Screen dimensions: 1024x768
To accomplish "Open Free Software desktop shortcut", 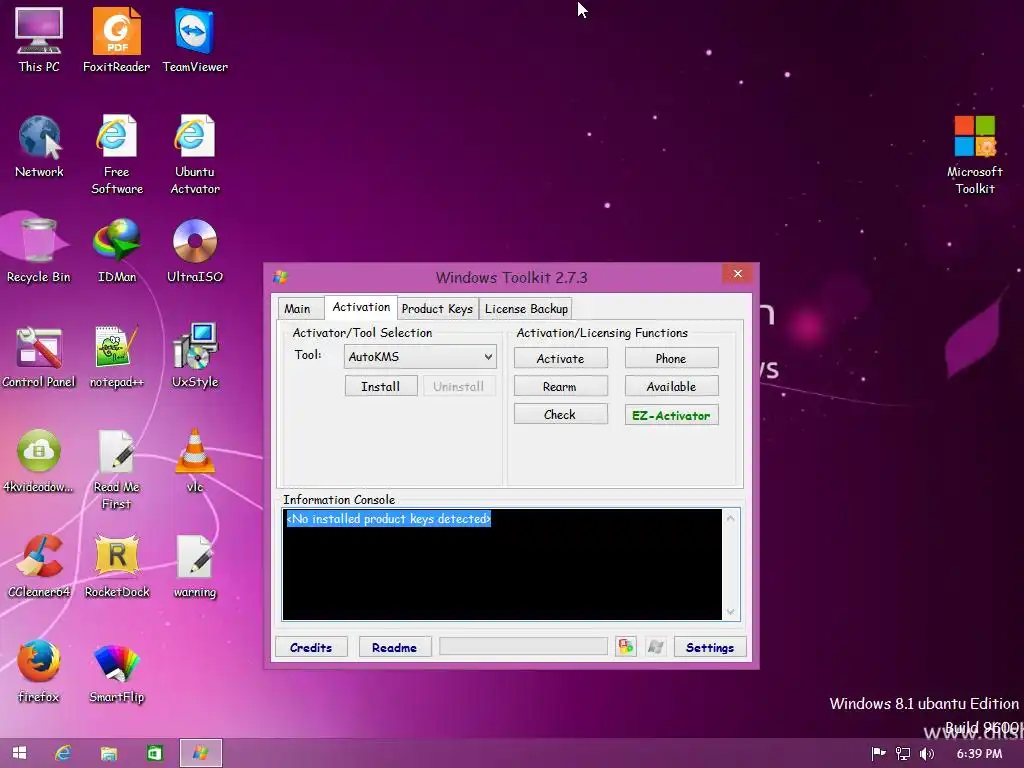I will 116,154.
